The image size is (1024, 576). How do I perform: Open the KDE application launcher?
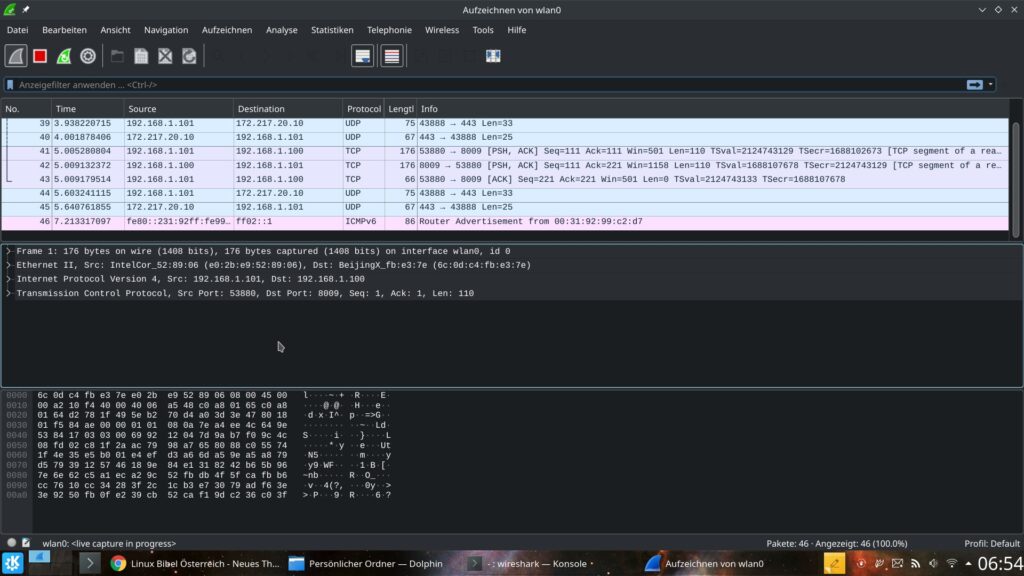[12, 563]
